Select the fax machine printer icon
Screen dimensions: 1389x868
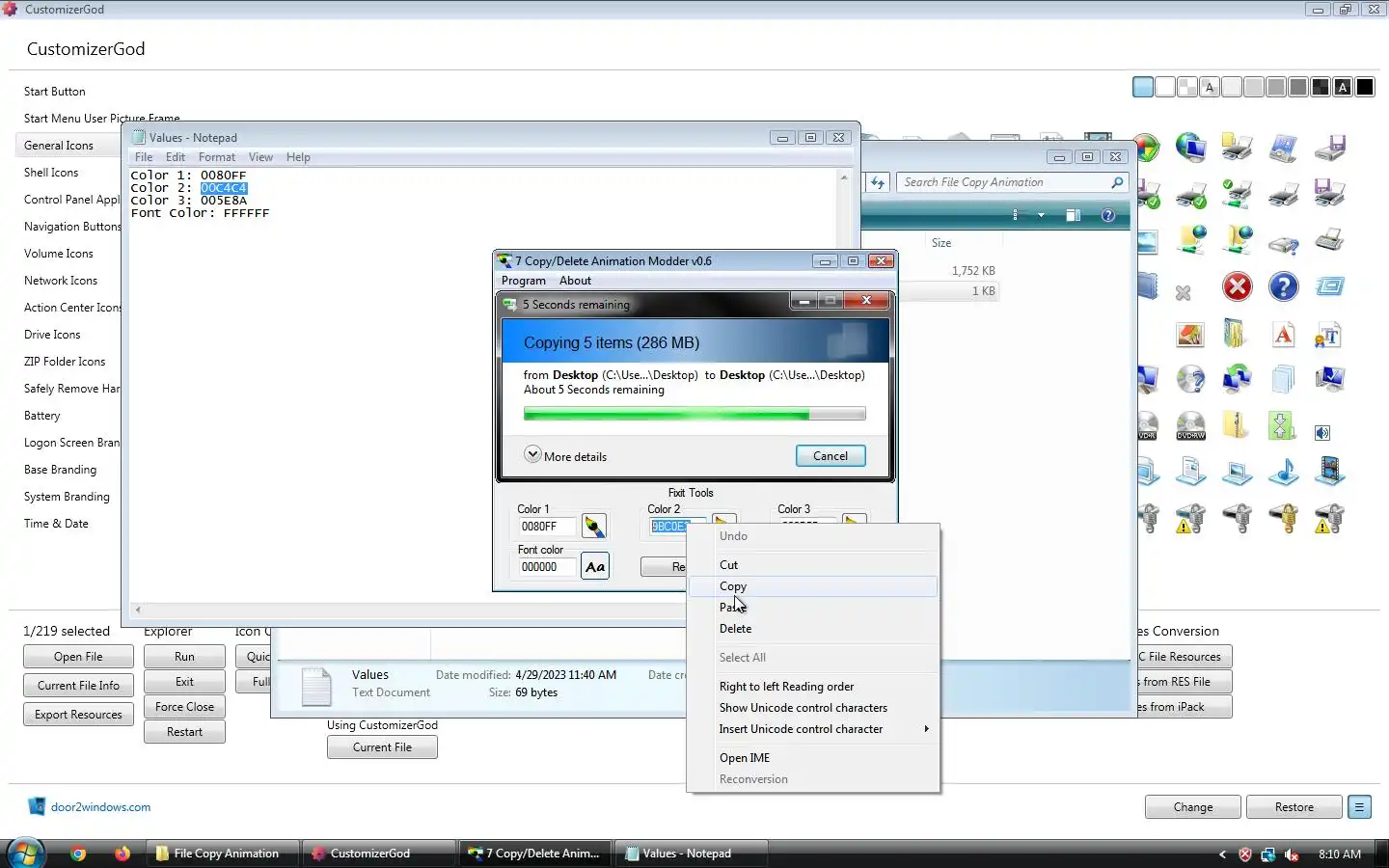(1329, 238)
